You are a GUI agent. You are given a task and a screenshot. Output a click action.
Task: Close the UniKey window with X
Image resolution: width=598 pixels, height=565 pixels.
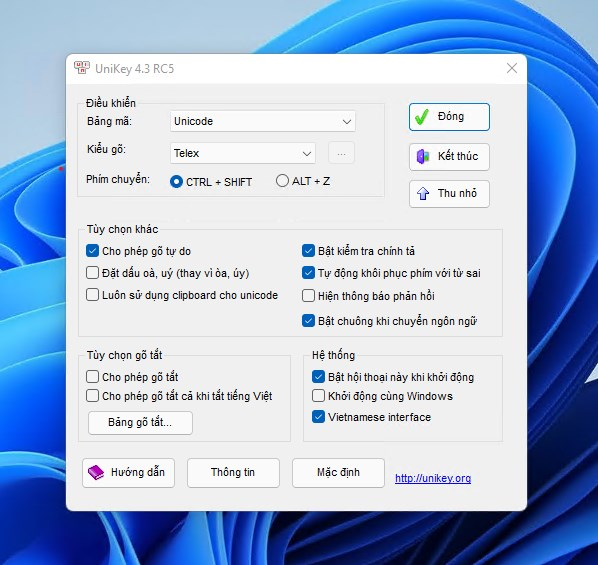(512, 68)
